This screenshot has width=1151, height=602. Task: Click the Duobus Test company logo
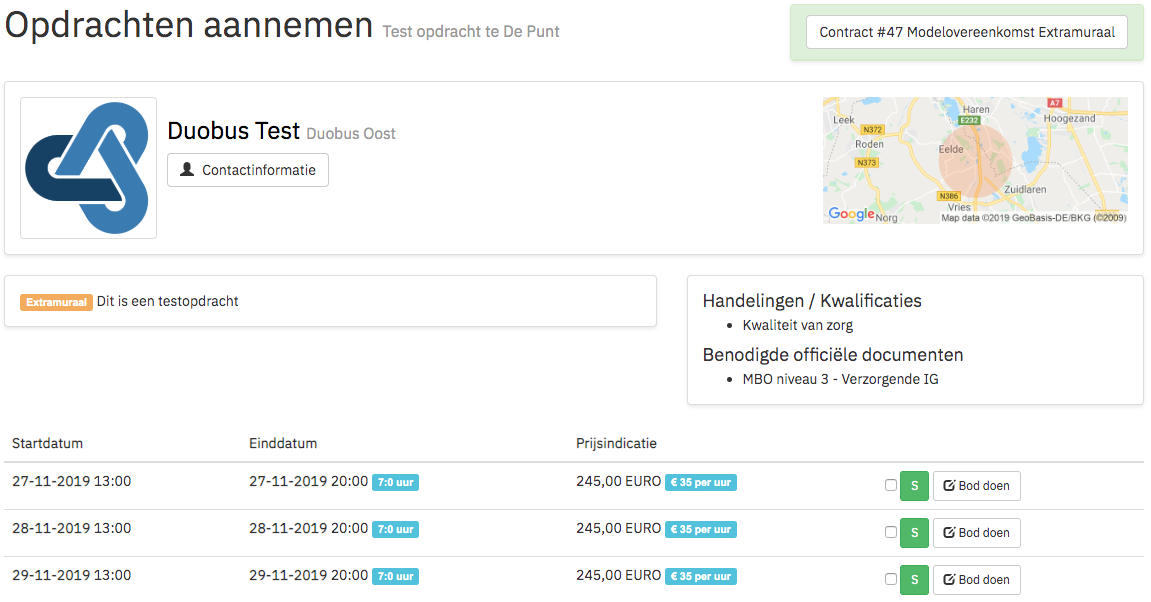coord(88,168)
